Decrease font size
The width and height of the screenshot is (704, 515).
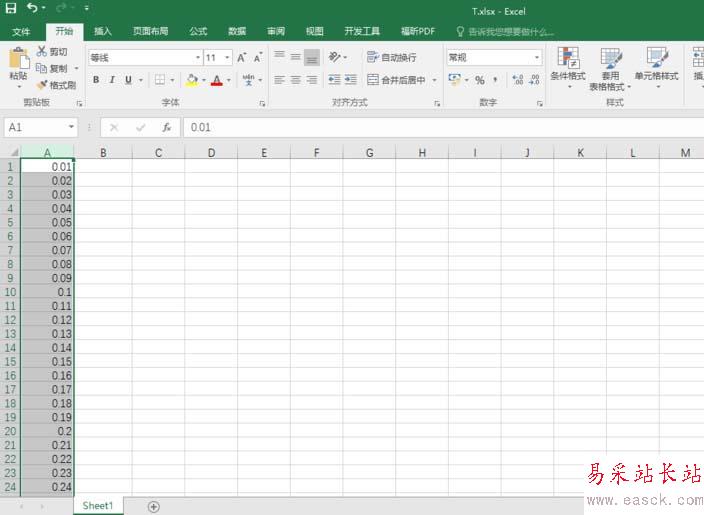click(x=258, y=57)
